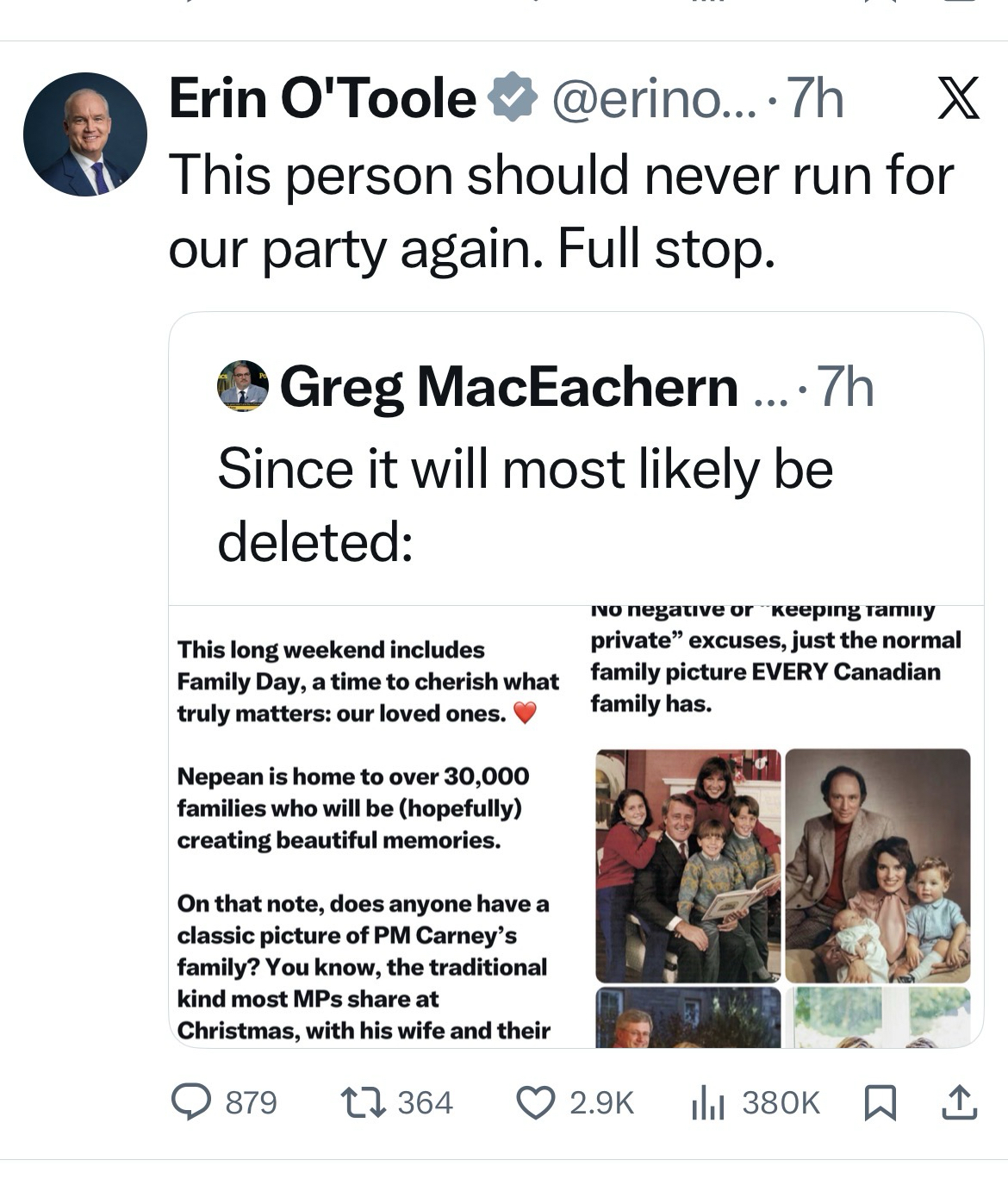1008x1179 pixels.
Task: Repost this tweet using the arrows icon
Action: click(362, 1101)
